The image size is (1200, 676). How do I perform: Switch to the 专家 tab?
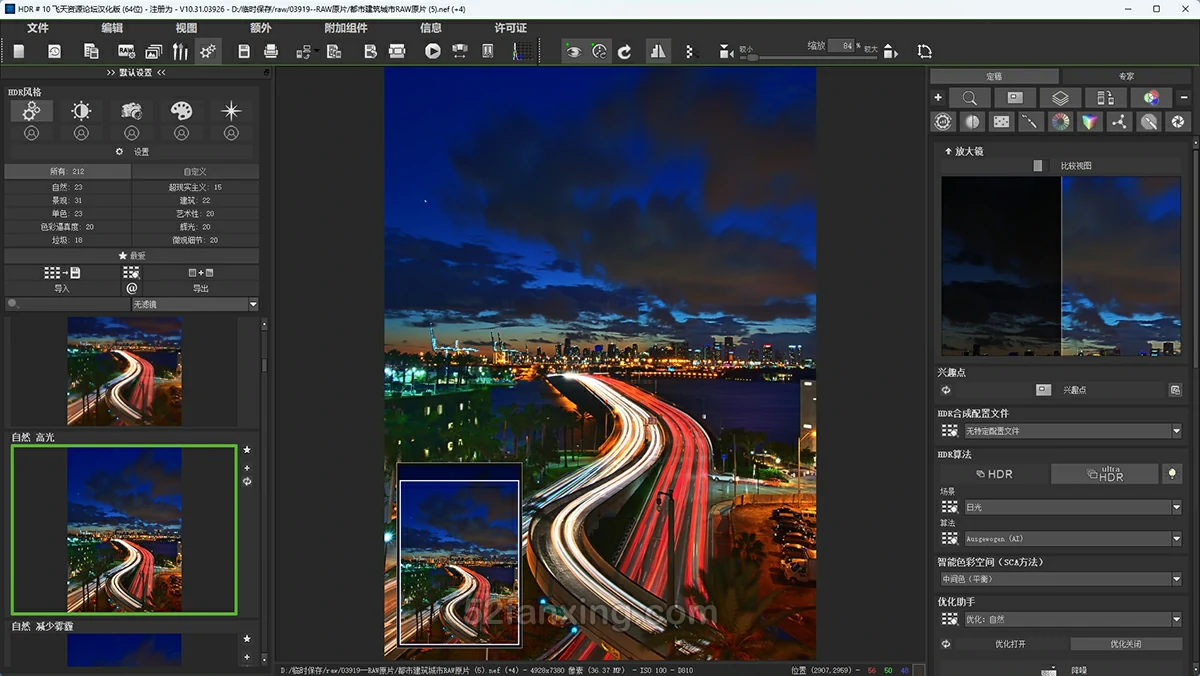[x=1126, y=76]
